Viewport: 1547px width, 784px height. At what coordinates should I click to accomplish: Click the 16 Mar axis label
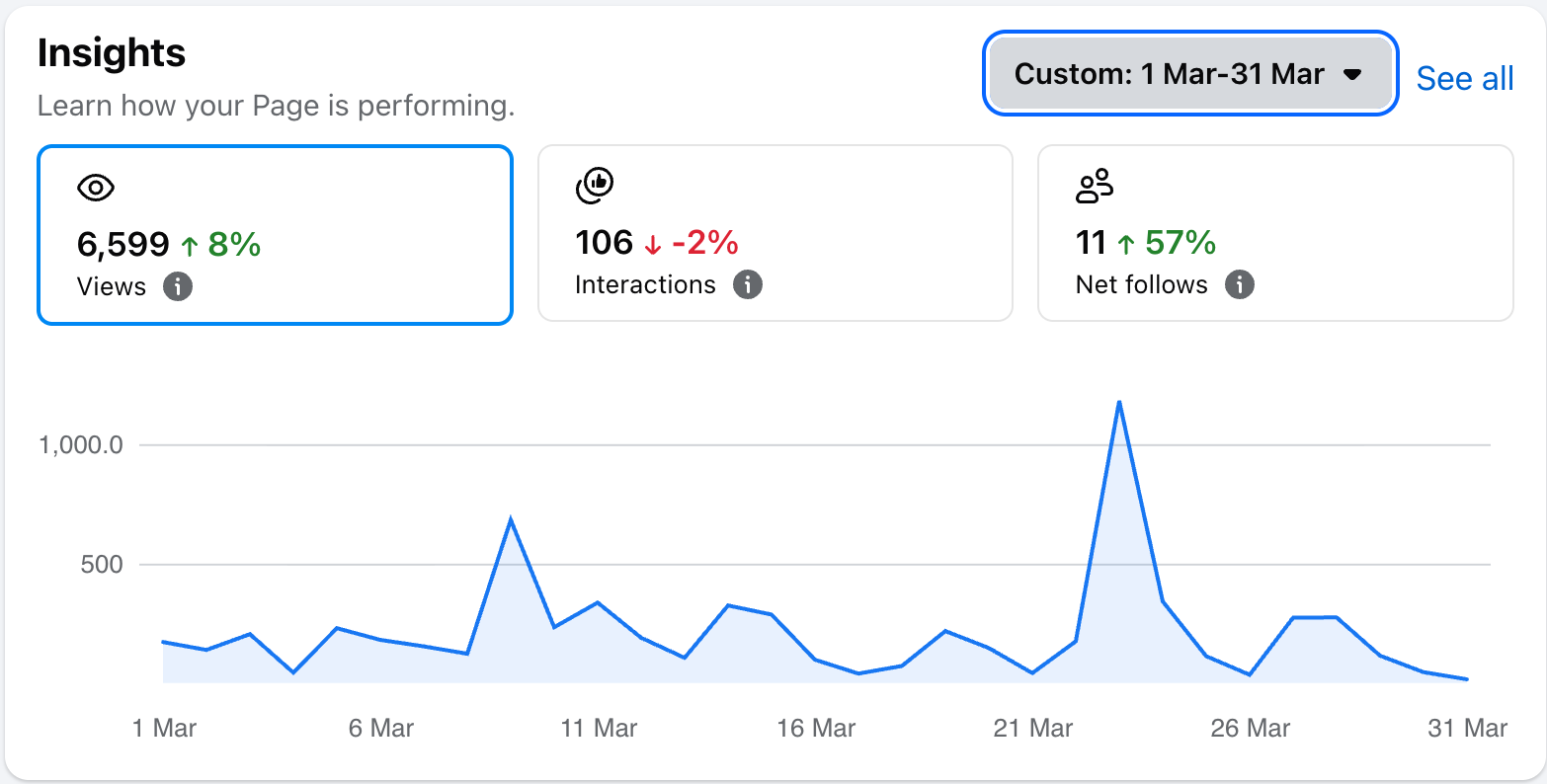point(816,729)
